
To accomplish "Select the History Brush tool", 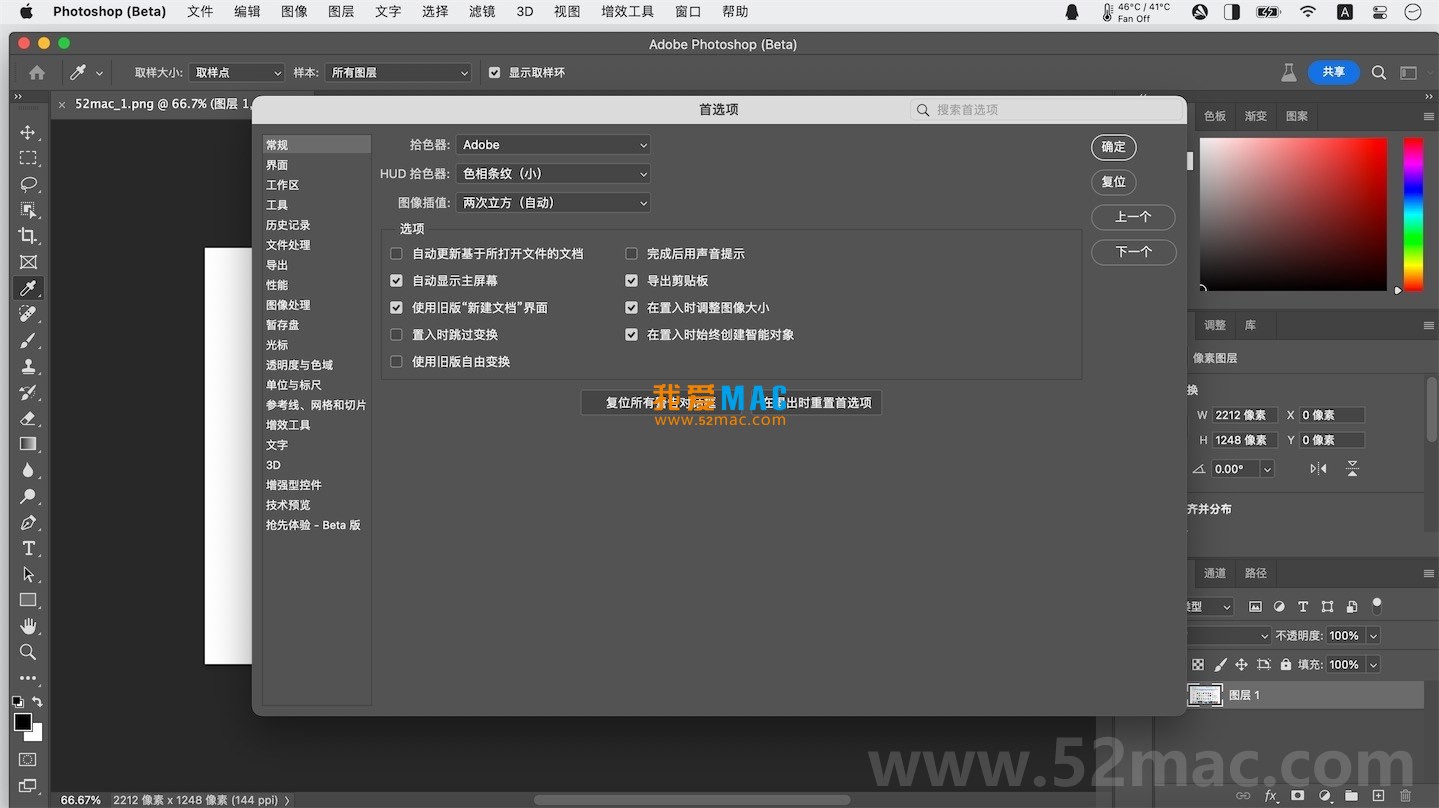I will [x=28, y=392].
